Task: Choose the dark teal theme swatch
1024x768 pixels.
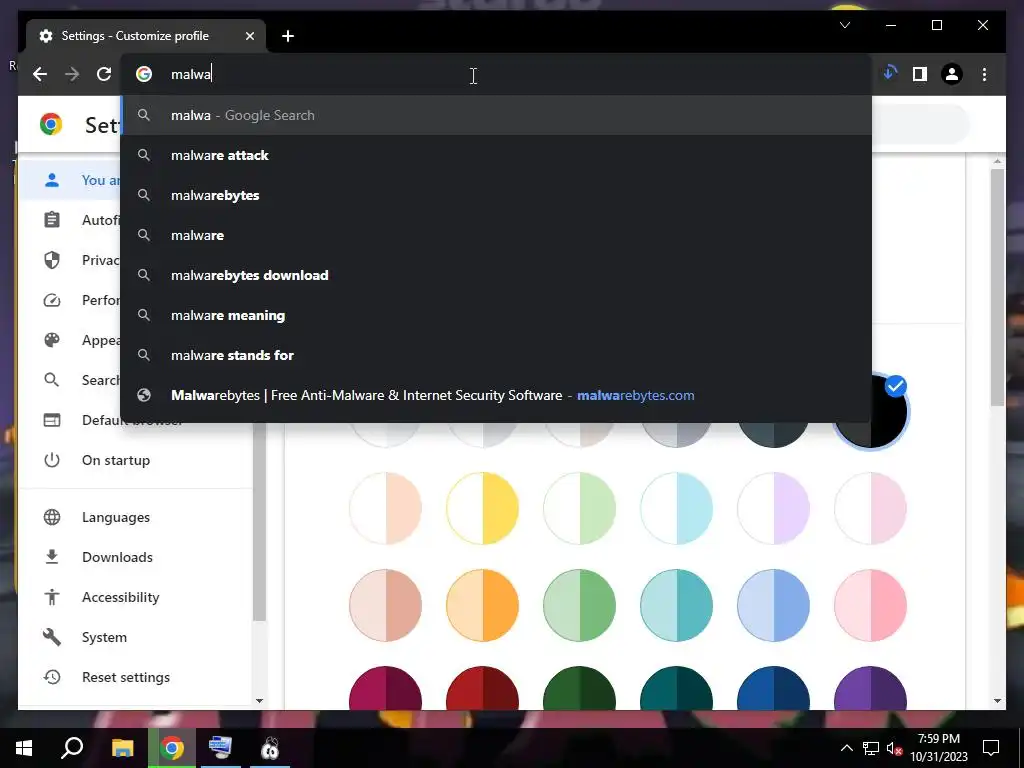Action: 676,688
